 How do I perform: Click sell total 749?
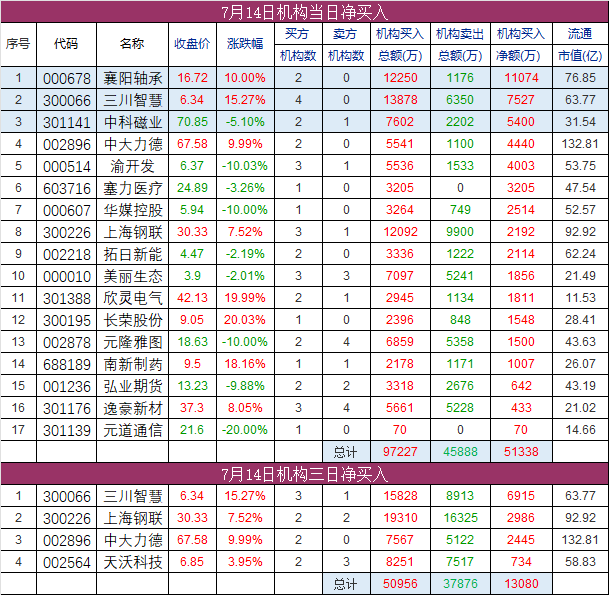click(460, 210)
